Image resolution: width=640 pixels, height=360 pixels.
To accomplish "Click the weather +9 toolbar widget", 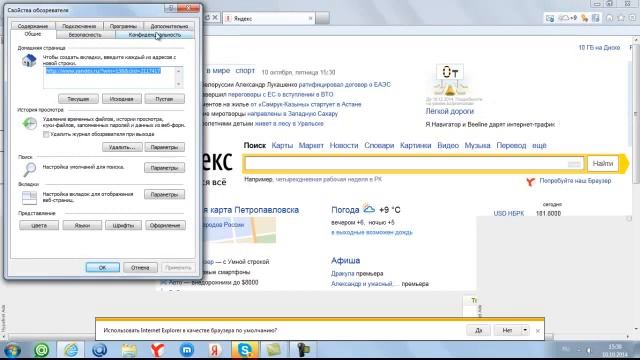I will (x=567, y=18).
